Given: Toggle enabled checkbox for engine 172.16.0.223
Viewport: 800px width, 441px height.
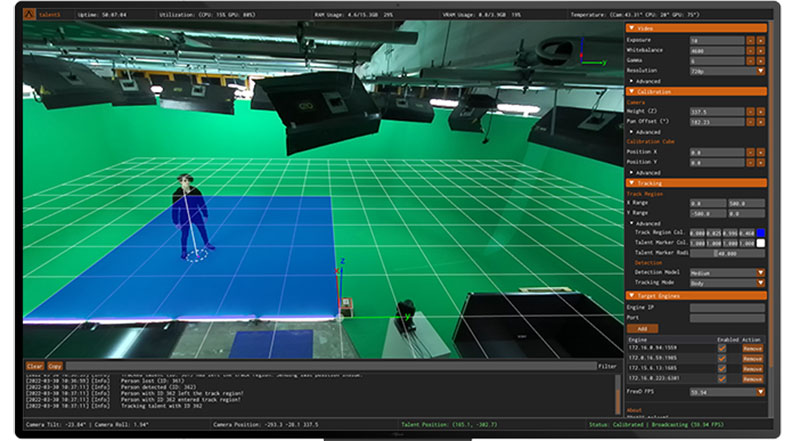Looking at the screenshot, I should [722, 379].
